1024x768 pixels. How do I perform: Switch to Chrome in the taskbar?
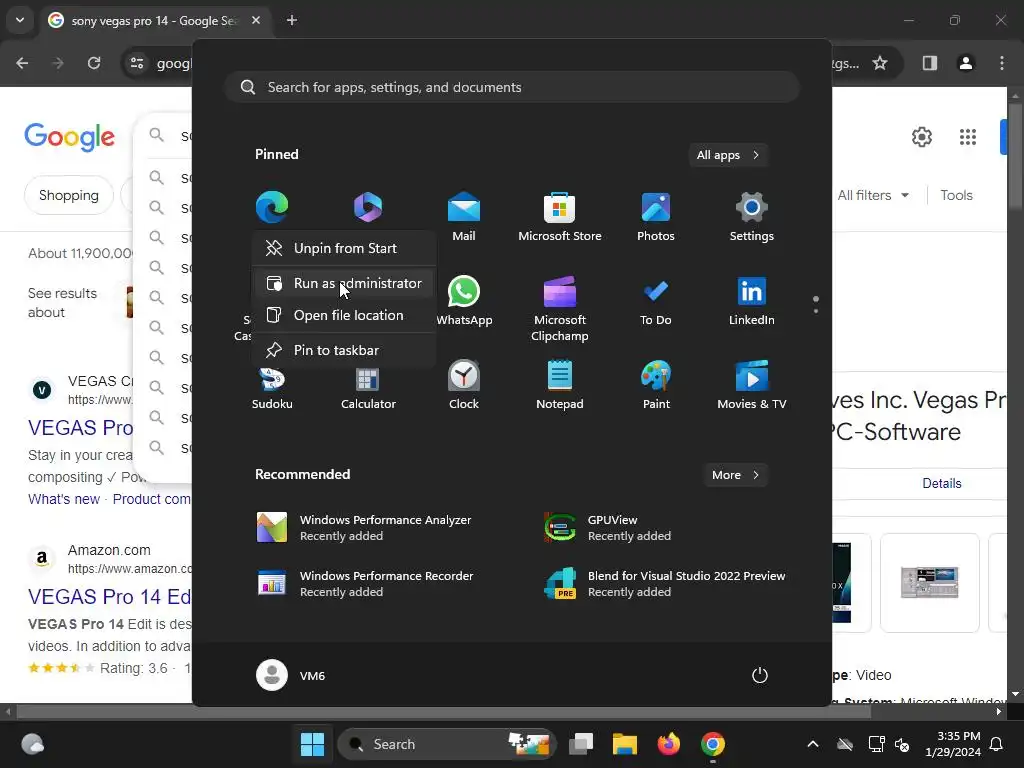(x=713, y=744)
